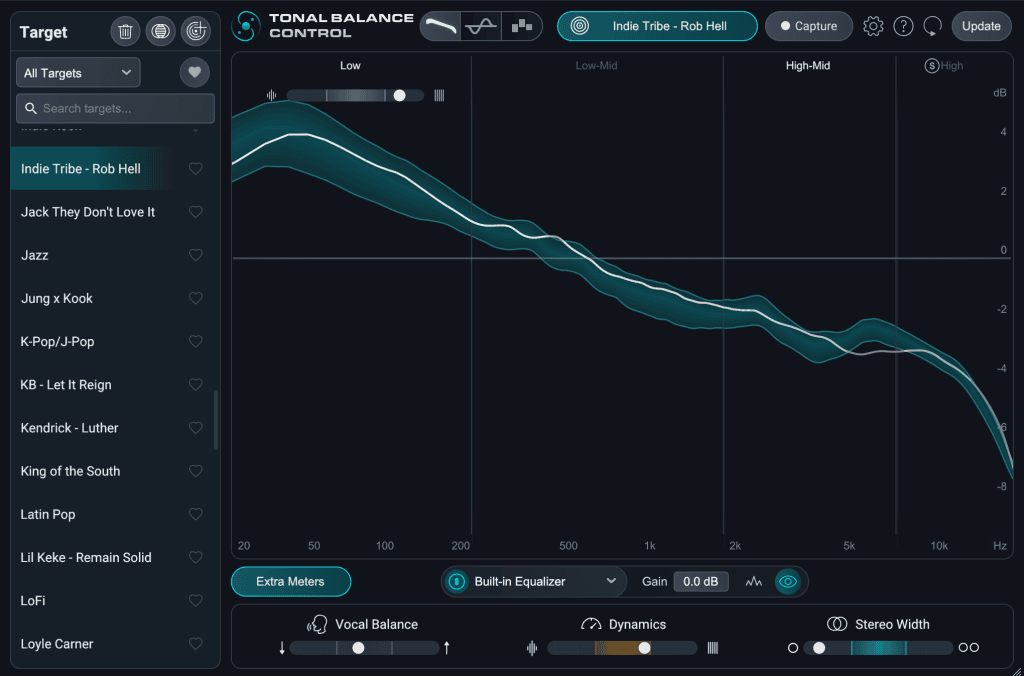The height and width of the screenshot is (676, 1024).
Task: Click the target list scrollbar
Action: (x=216, y=421)
